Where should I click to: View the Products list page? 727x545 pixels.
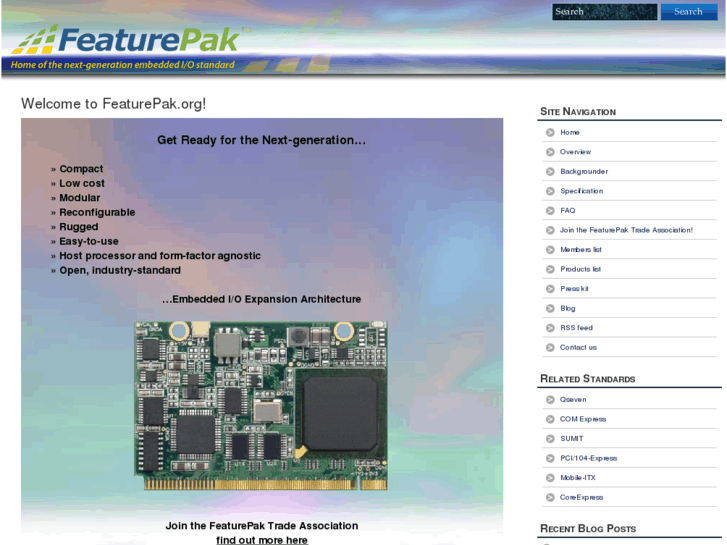tap(580, 269)
